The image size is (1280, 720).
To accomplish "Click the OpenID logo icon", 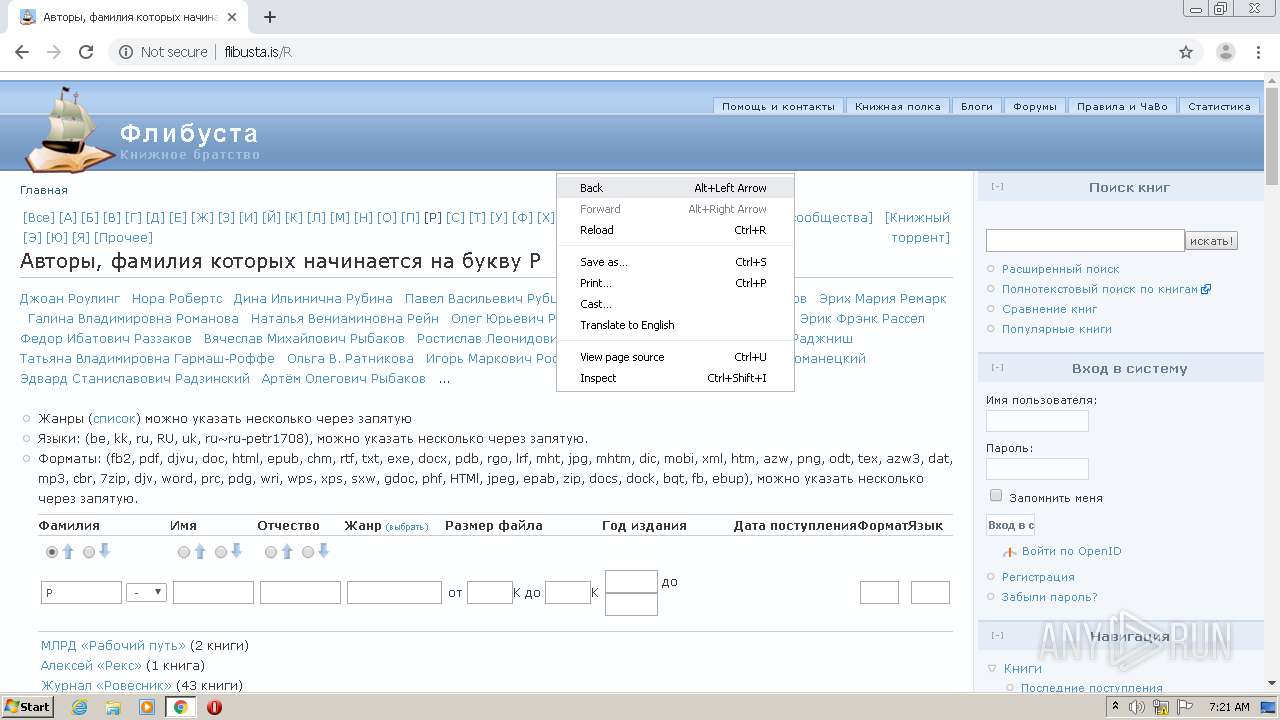I will coord(1010,552).
